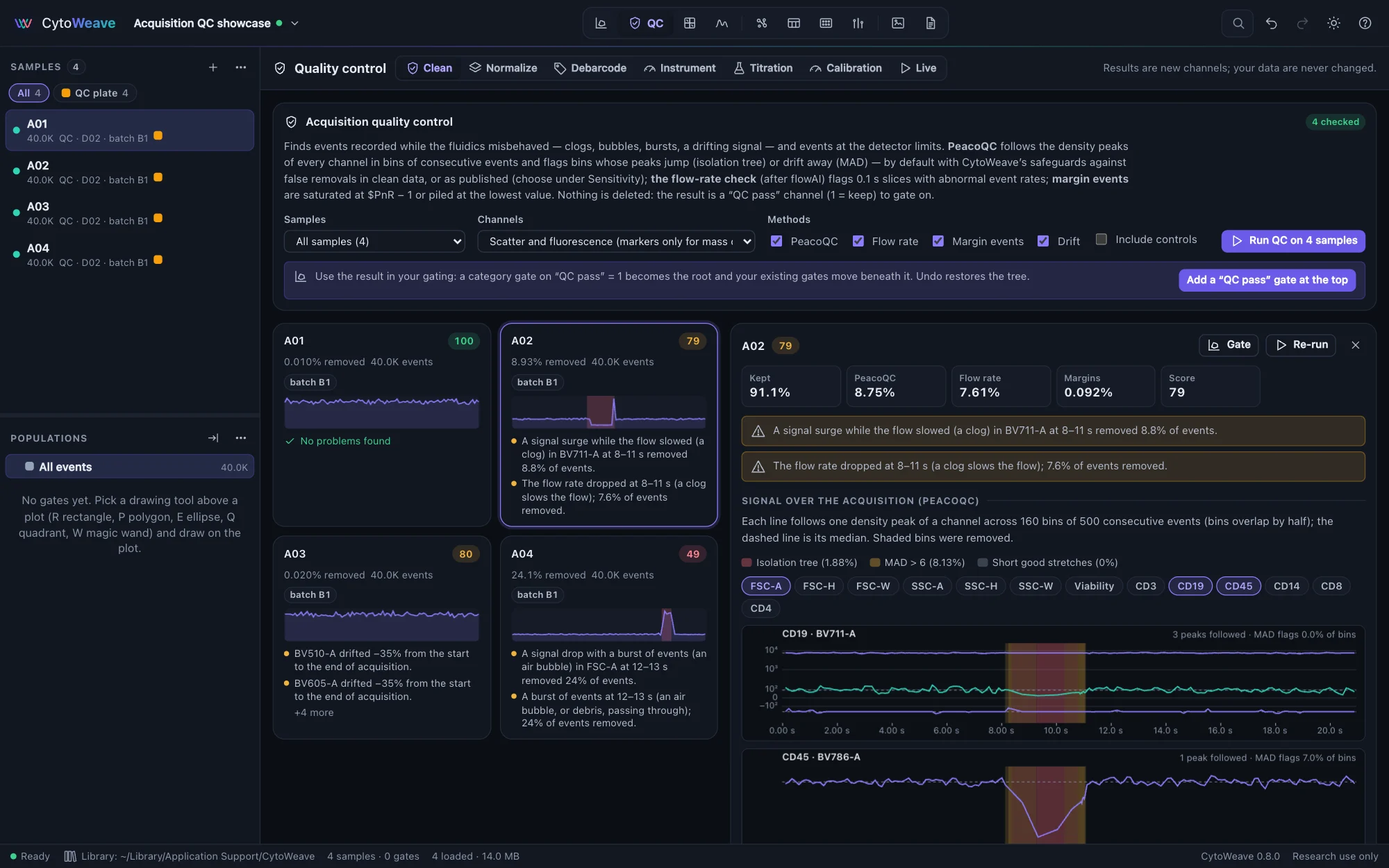Open the Channels selection dropdown

(616, 242)
